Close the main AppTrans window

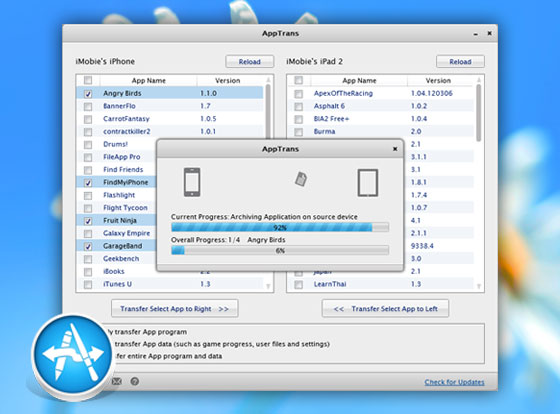tap(489, 33)
